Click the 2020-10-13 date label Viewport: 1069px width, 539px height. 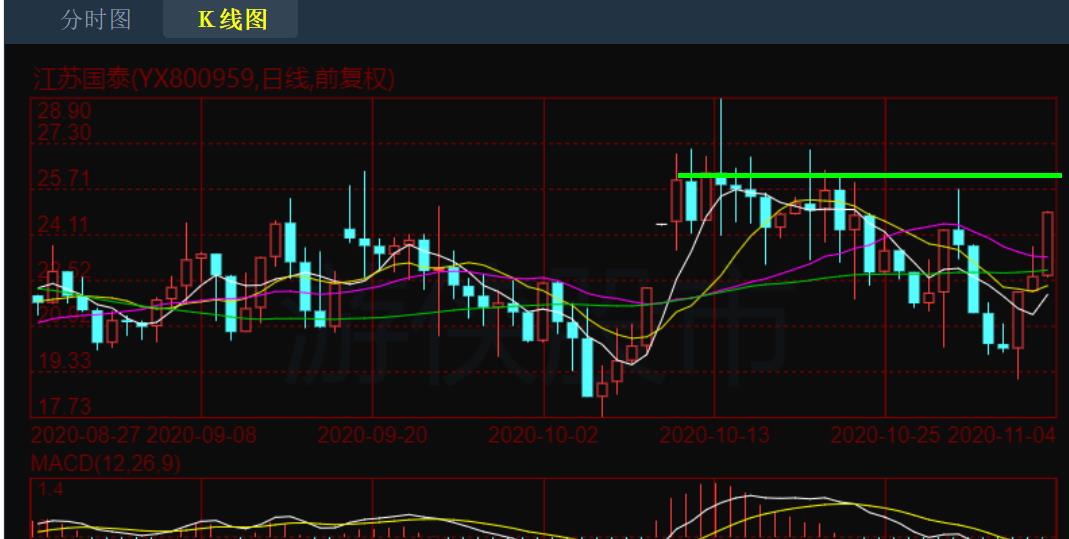(714, 435)
